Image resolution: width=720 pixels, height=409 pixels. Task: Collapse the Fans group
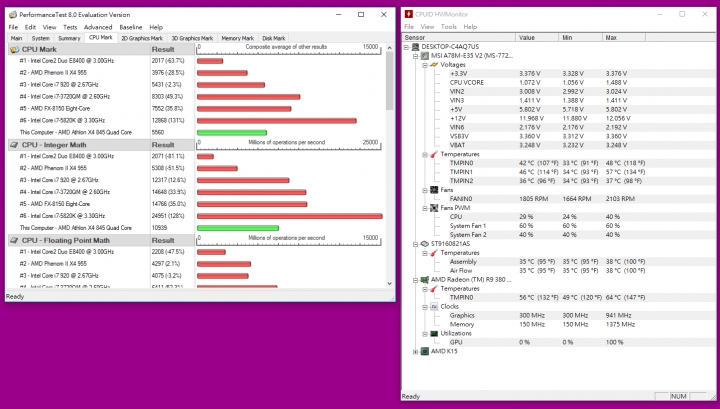pos(425,190)
